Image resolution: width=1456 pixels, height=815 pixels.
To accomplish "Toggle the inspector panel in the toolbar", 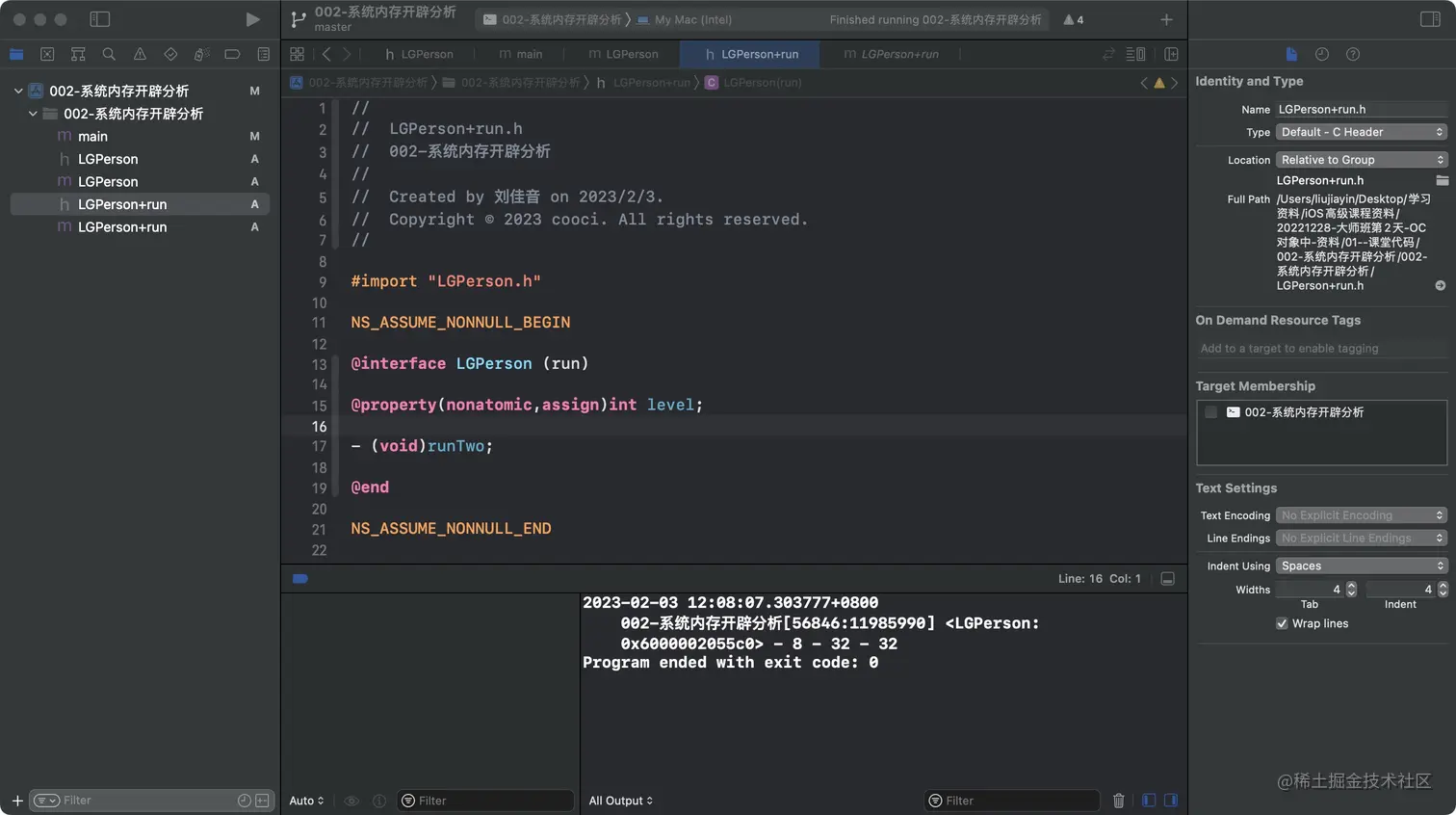I will coord(1430,19).
